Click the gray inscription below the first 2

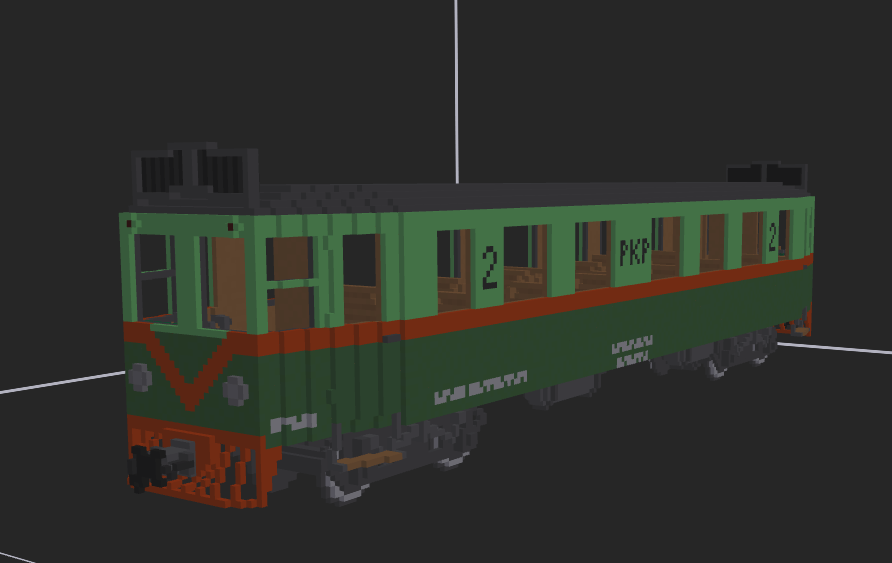click(x=481, y=388)
